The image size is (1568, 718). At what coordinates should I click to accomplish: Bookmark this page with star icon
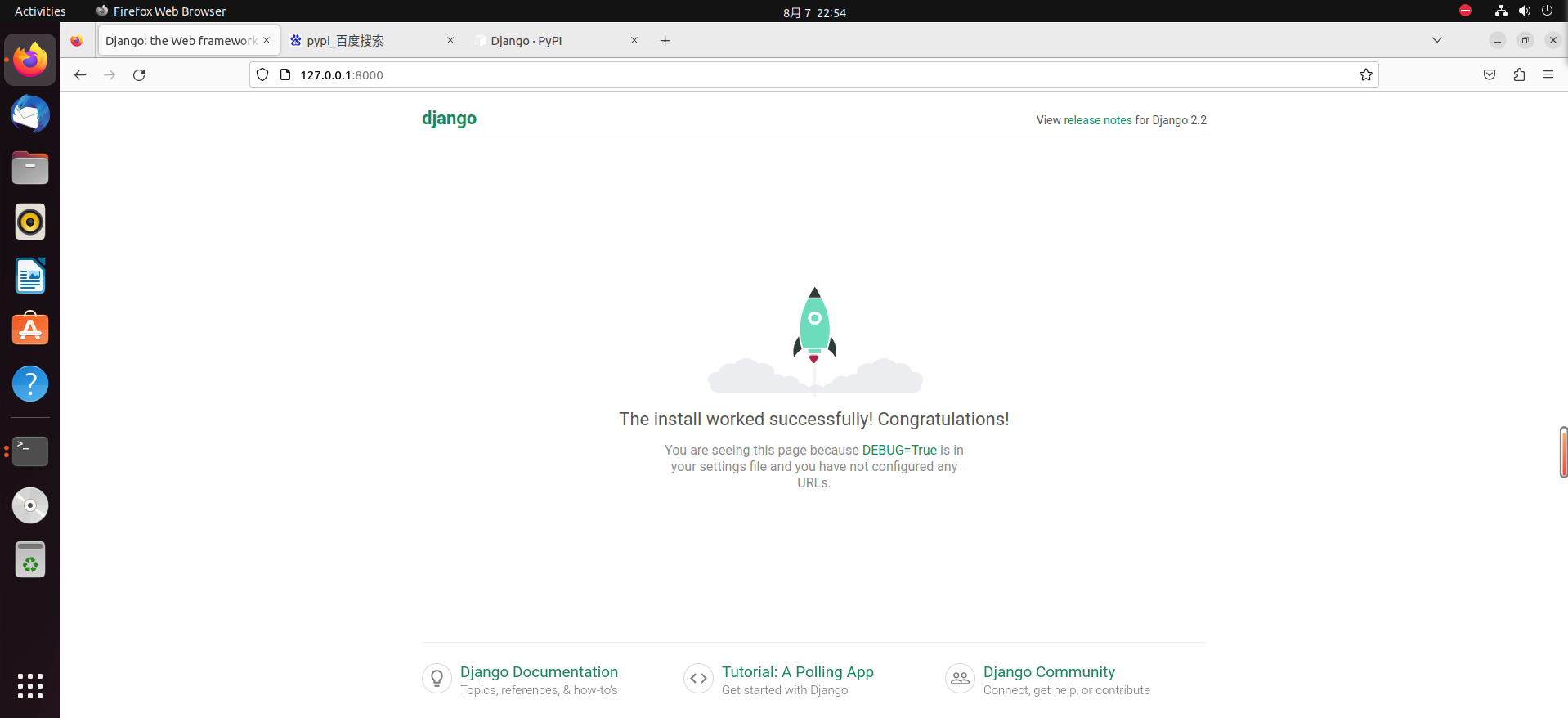[x=1365, y=75]
